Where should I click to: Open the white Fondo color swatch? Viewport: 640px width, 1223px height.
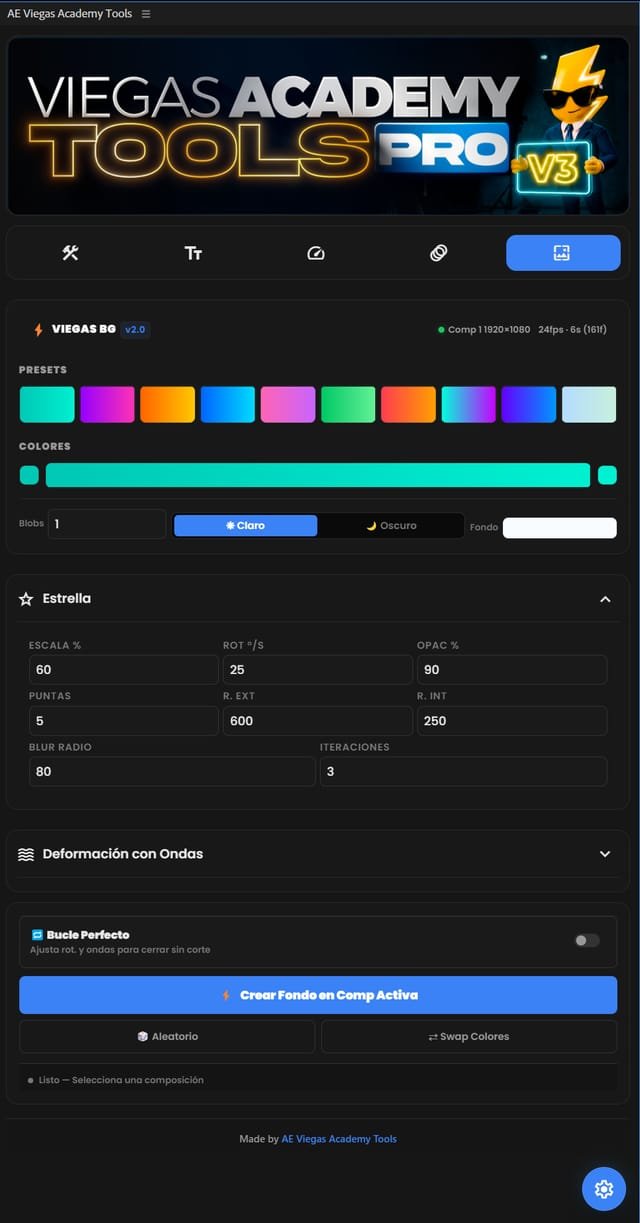click(559, 527)
